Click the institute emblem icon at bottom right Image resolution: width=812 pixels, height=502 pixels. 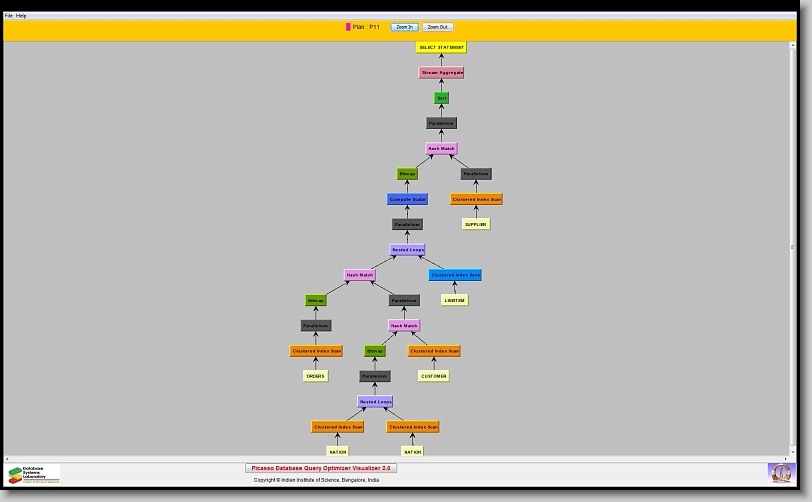click(779, 472)
